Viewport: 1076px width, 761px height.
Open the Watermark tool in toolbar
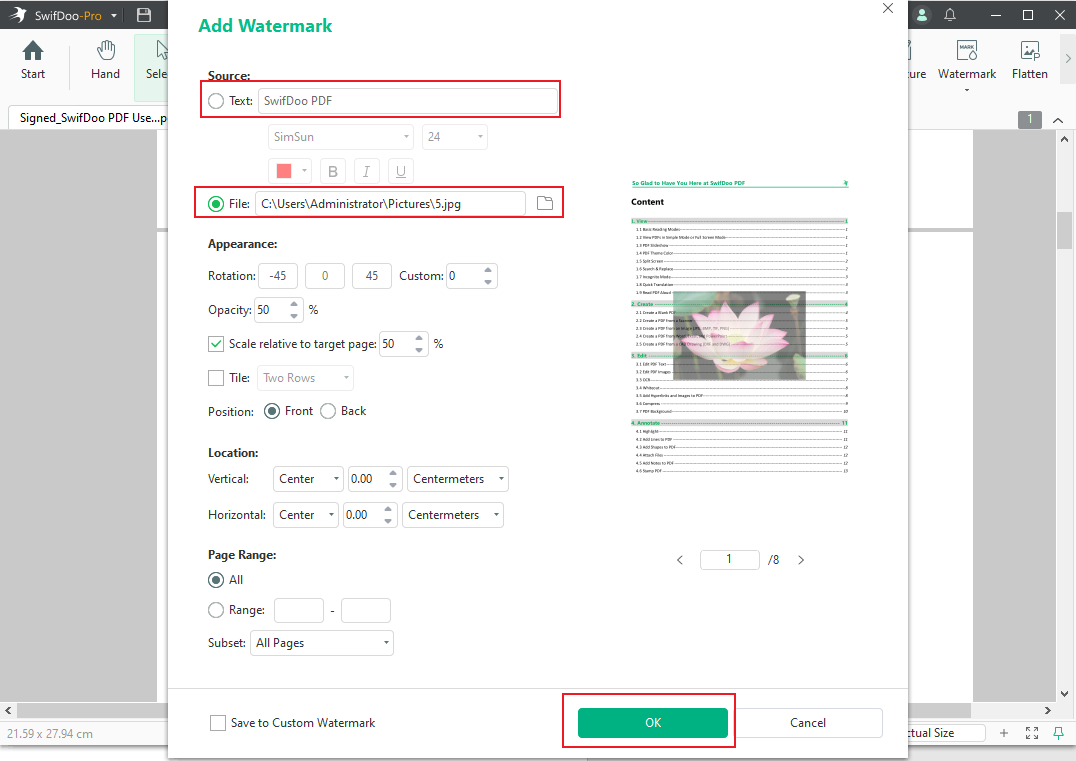point(966,62)
